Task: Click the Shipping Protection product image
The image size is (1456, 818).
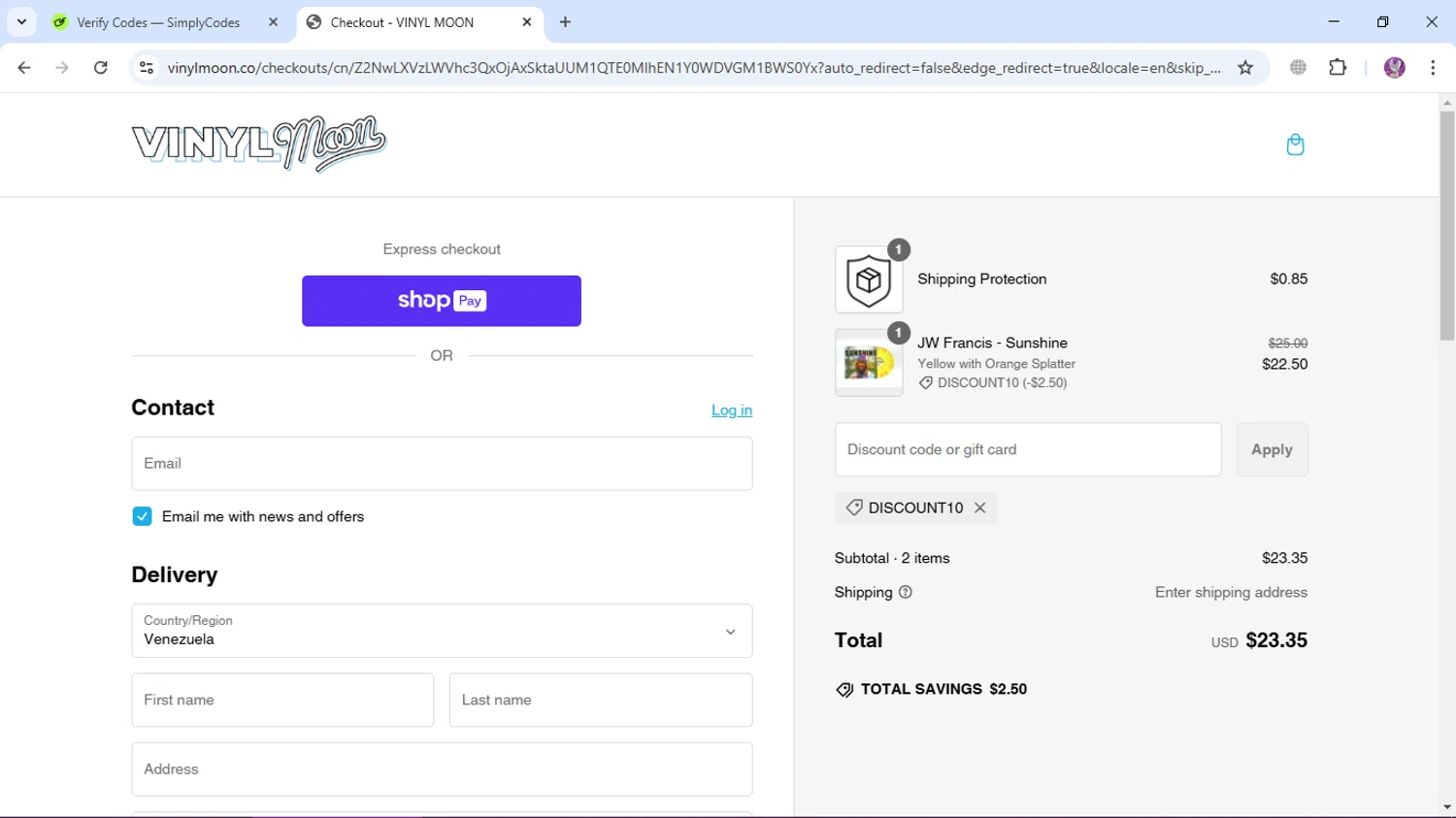Action: pos(869,279)
